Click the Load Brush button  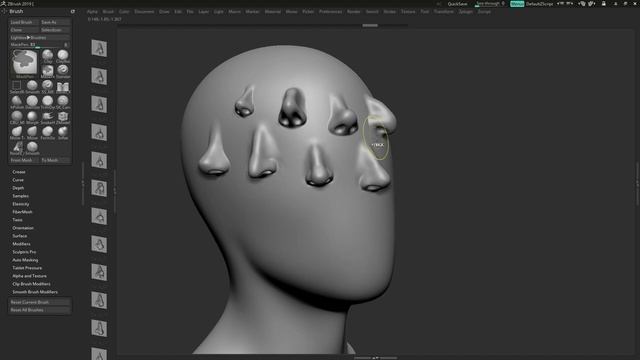pyautogui.click(x=24, y=22)
